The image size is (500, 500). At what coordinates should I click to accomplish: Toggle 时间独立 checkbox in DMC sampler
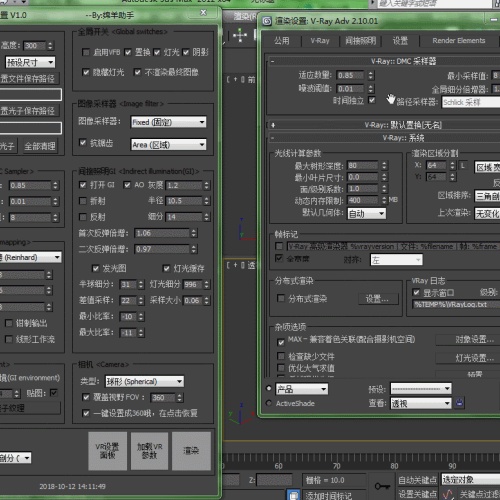coord(372,100)
